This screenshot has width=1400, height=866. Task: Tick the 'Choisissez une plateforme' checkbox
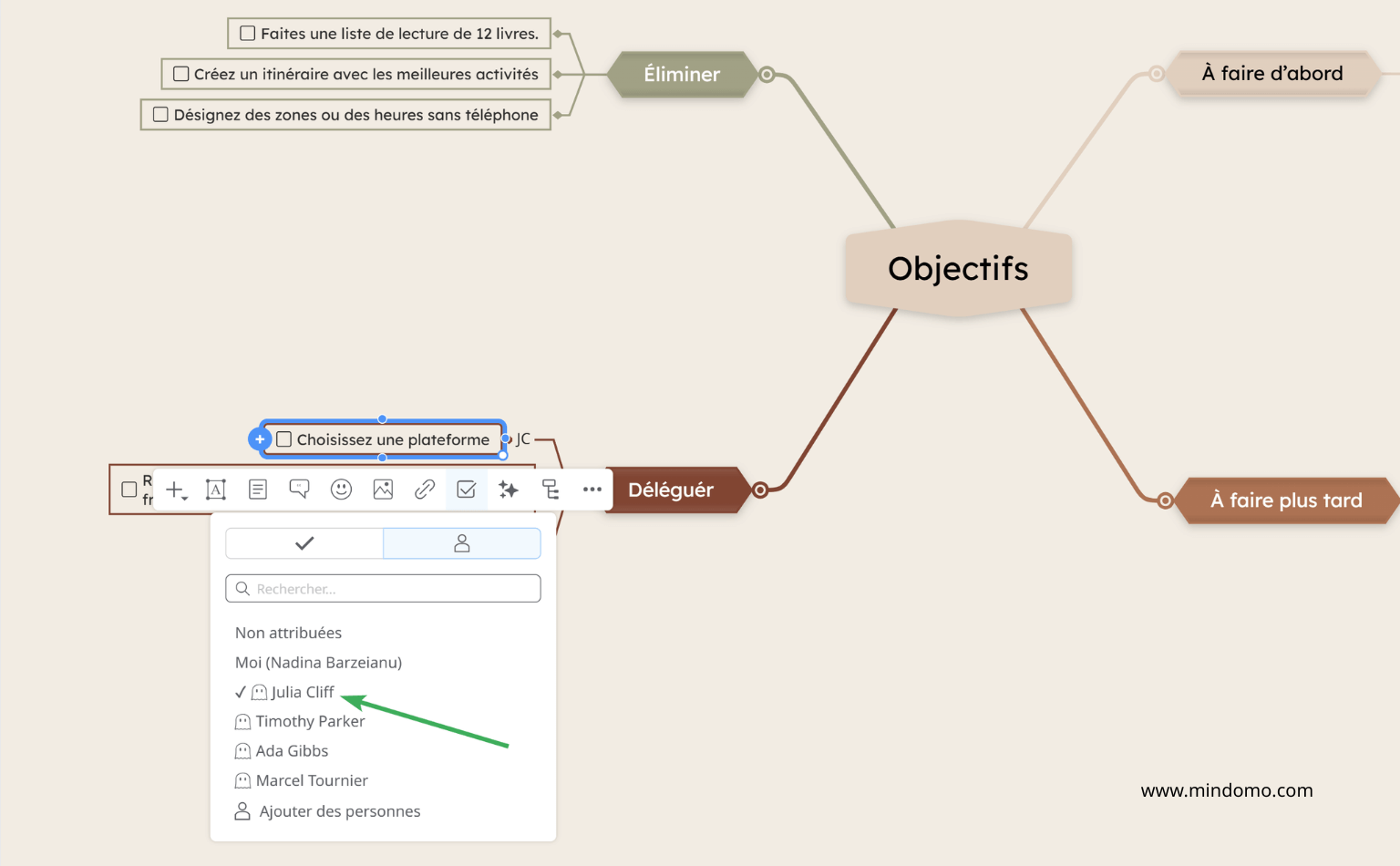coord(284,439)
